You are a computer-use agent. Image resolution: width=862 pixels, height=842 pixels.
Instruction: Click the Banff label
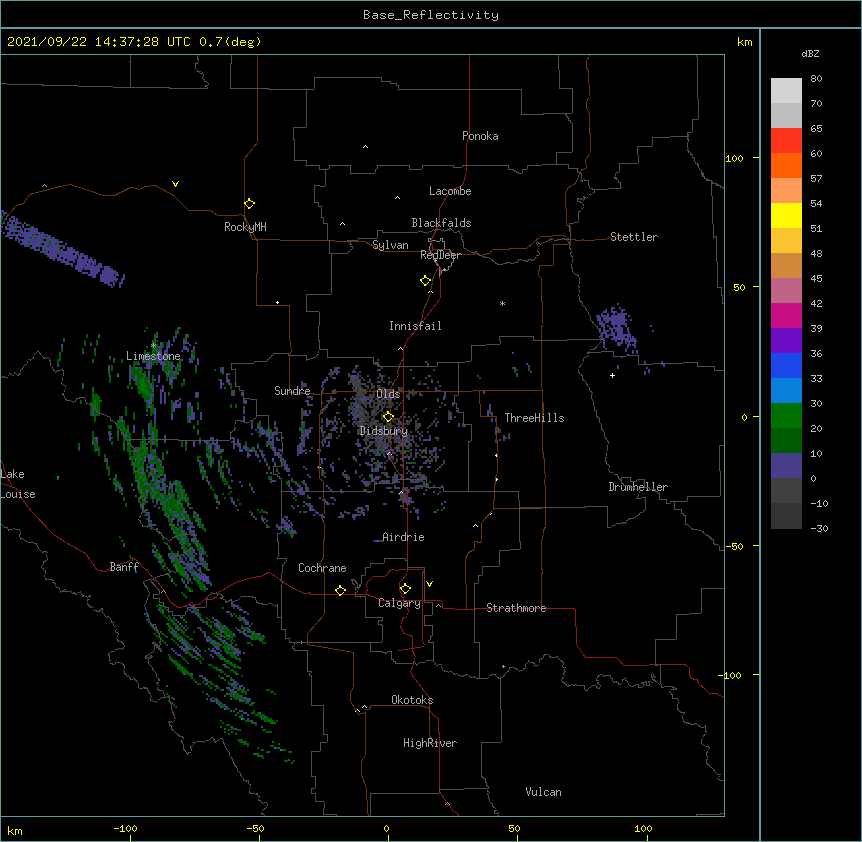(x=124, y=567)
